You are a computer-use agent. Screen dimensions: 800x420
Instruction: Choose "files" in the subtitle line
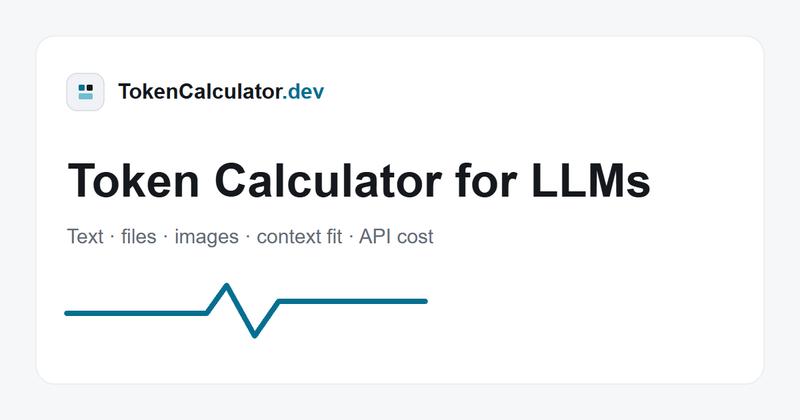[138, 237]
